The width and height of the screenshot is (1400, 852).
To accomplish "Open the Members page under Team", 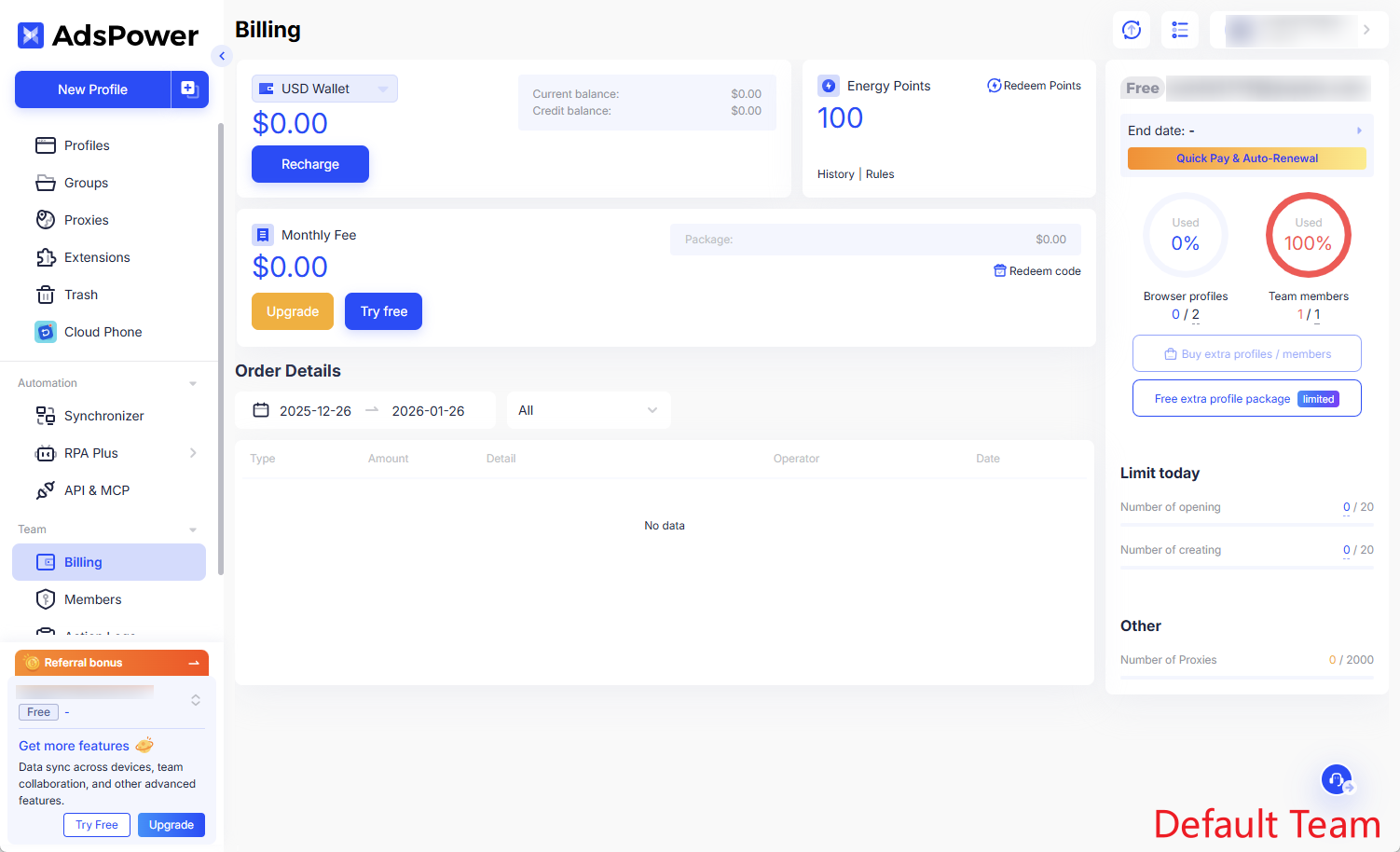I will 90,599.
